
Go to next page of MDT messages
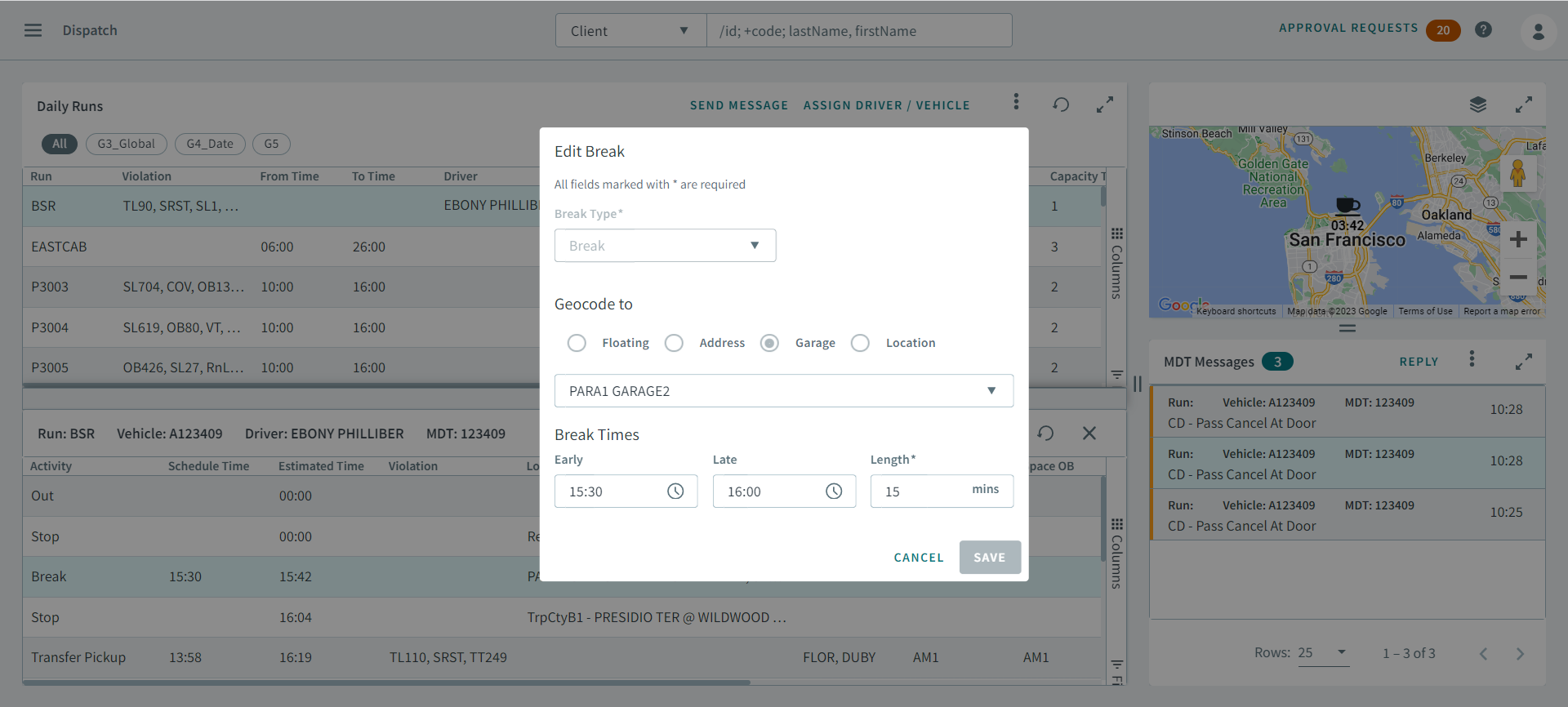click(1520, 654)
